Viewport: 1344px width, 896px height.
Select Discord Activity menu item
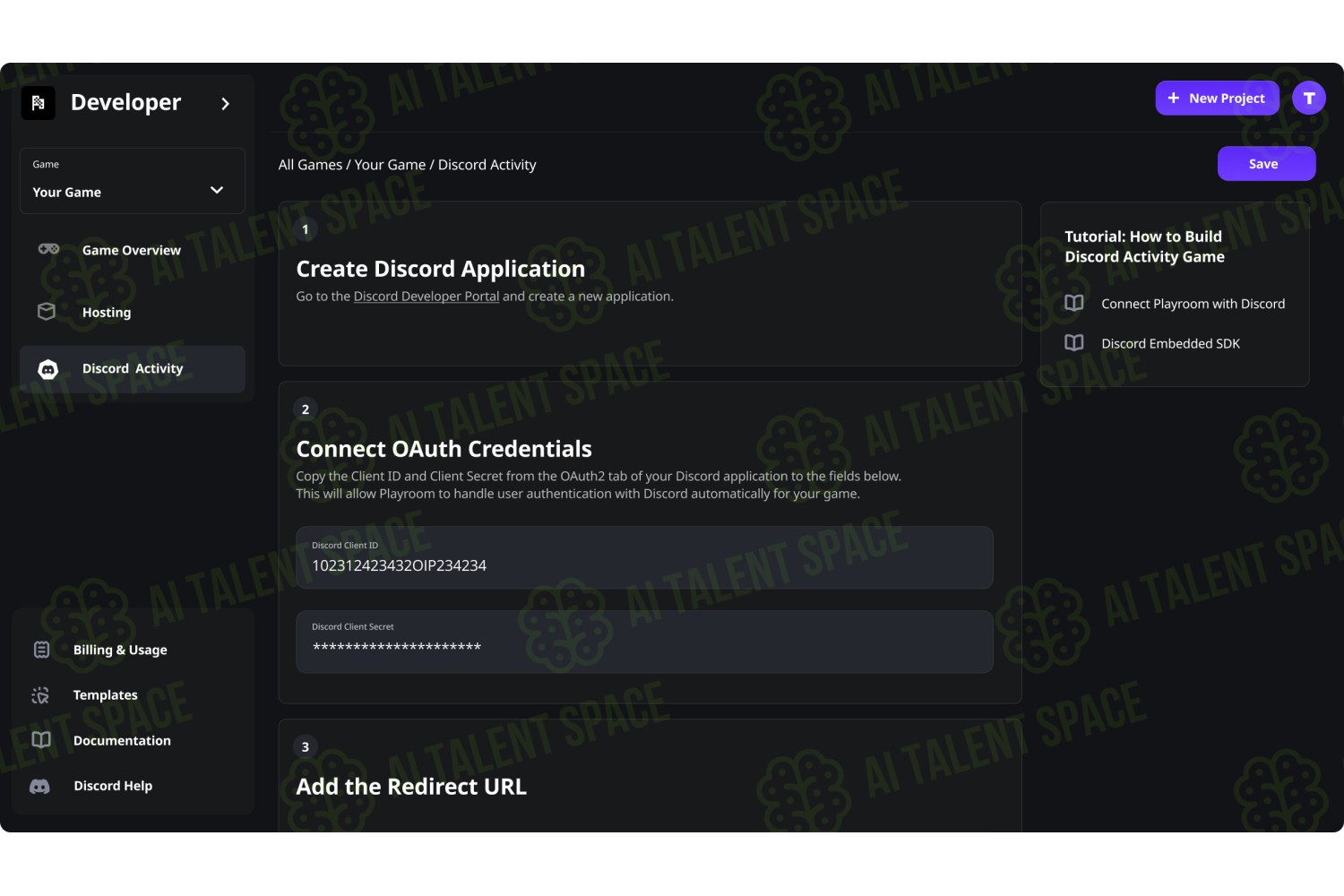pos(133,369)
